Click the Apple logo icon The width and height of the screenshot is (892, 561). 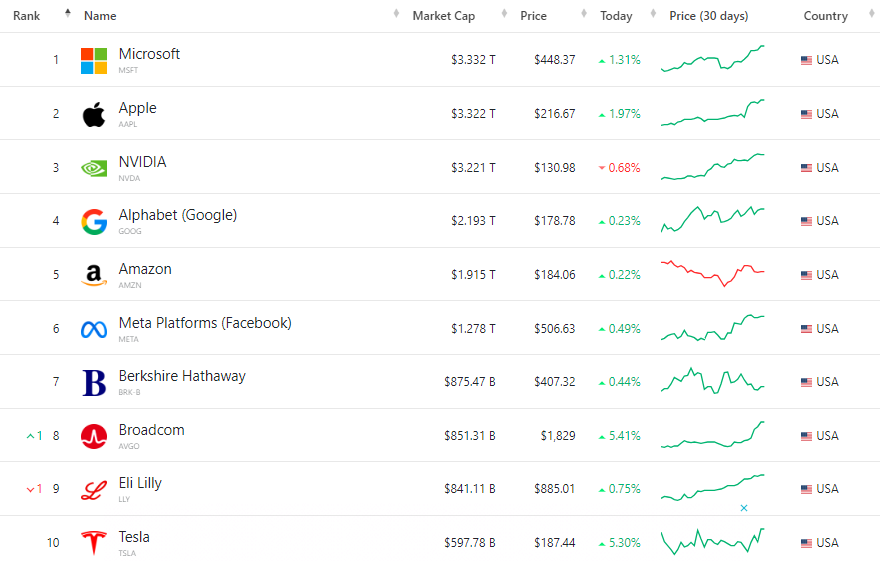point(94,115)
